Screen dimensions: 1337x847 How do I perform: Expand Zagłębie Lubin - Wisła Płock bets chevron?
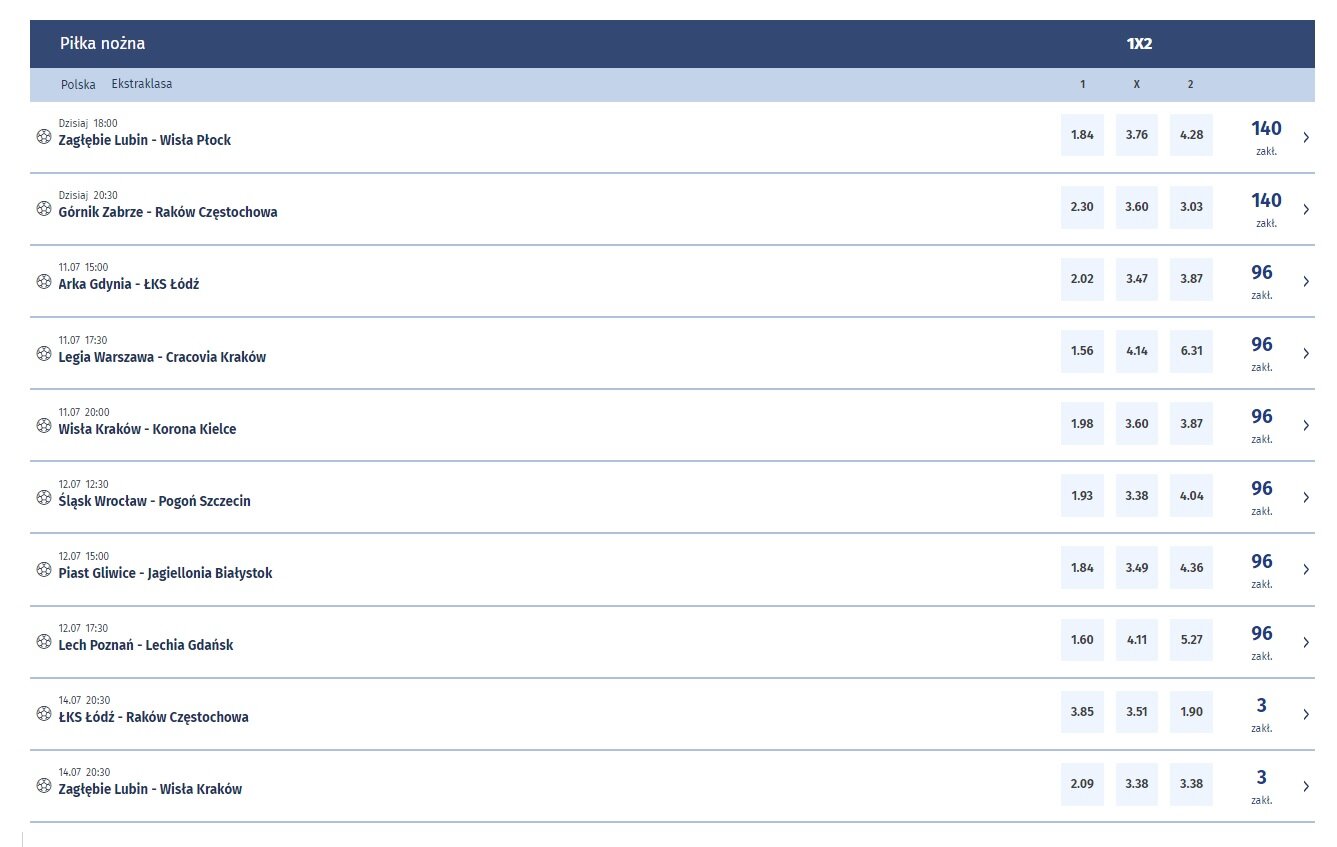coord(1306,137)
